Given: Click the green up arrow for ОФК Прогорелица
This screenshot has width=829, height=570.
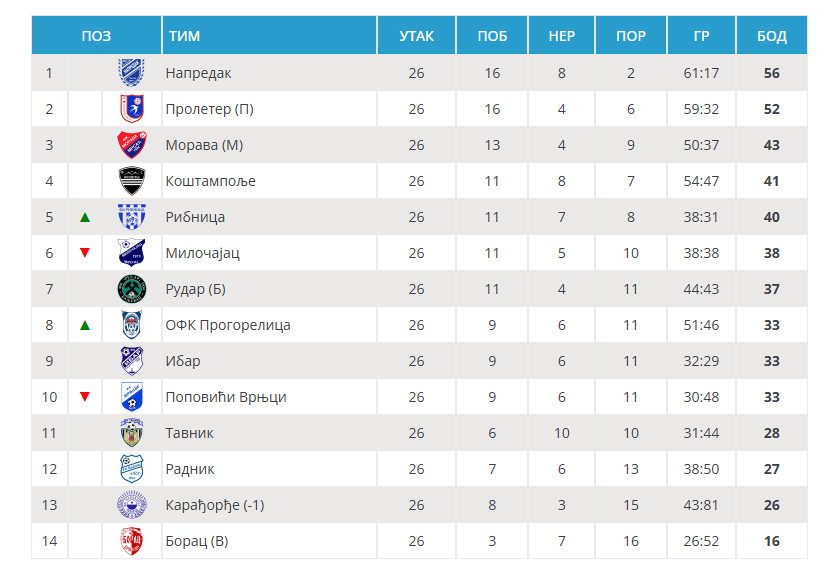Looking at the screenshot, I should (85, 325).
